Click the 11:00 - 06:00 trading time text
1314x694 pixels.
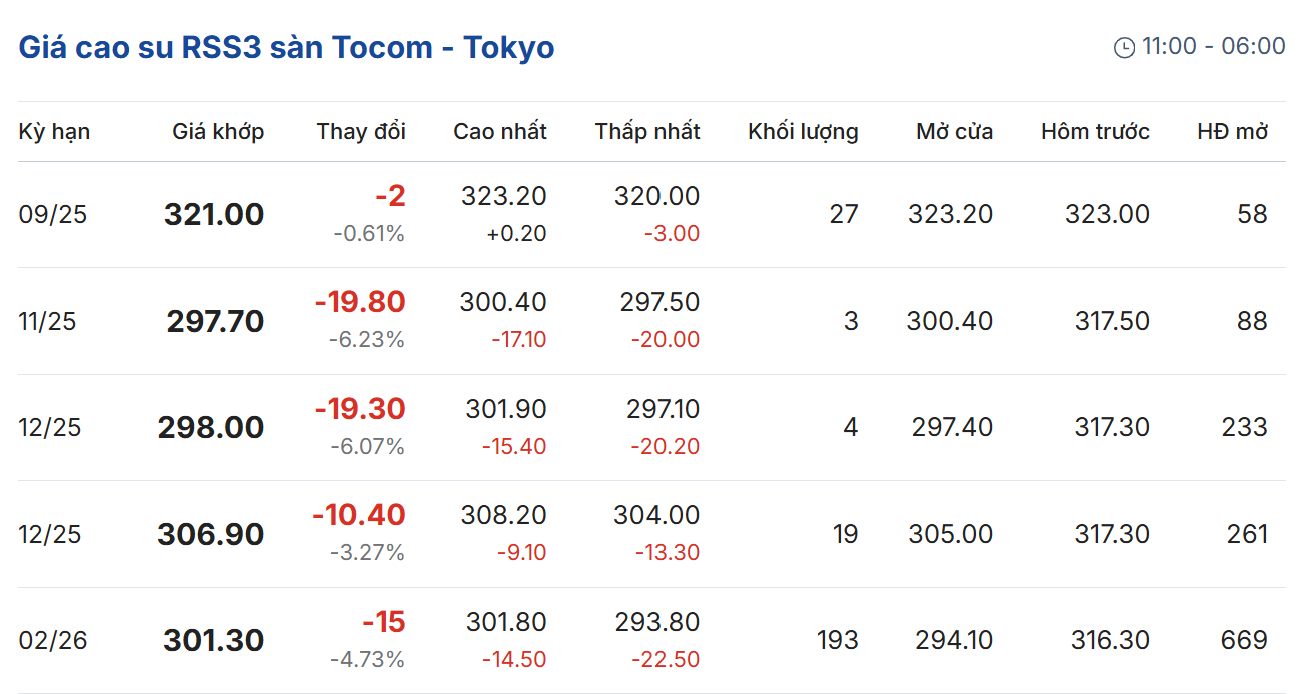click(x=1213, y=46)
